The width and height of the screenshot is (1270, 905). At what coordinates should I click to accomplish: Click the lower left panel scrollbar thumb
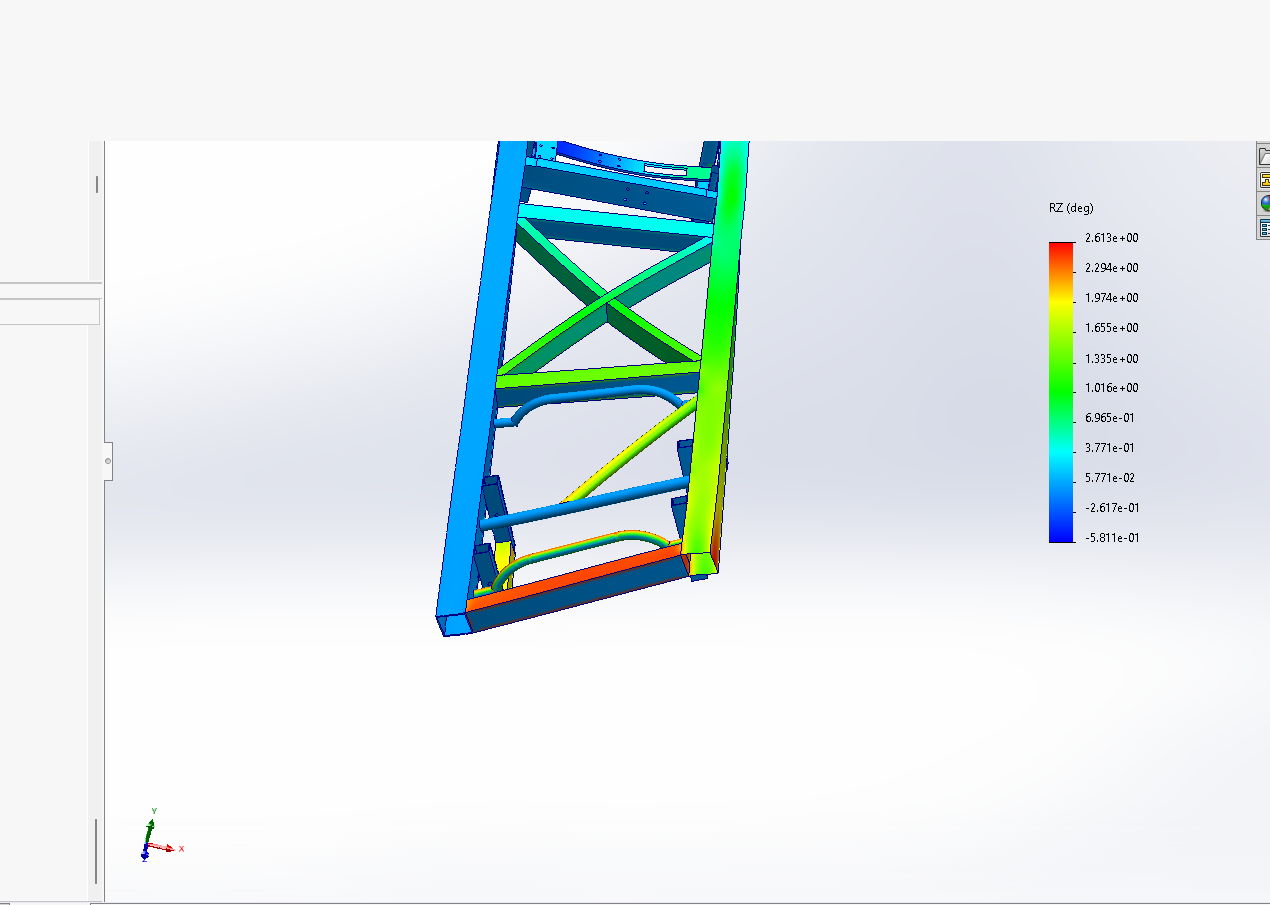point(97,851)
